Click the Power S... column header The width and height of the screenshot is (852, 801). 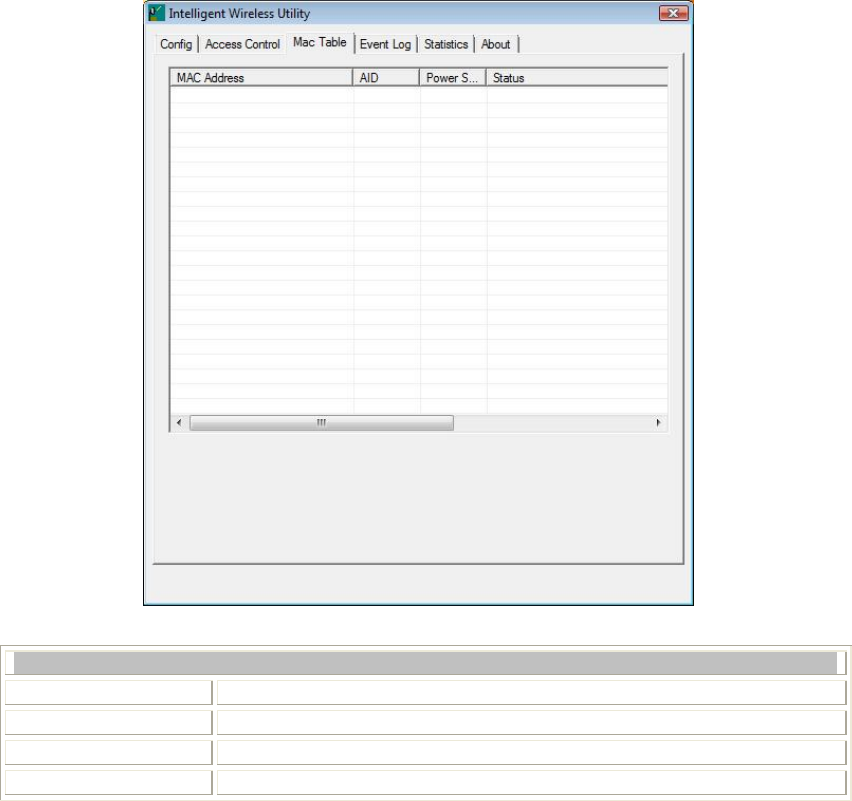(452, 78)
